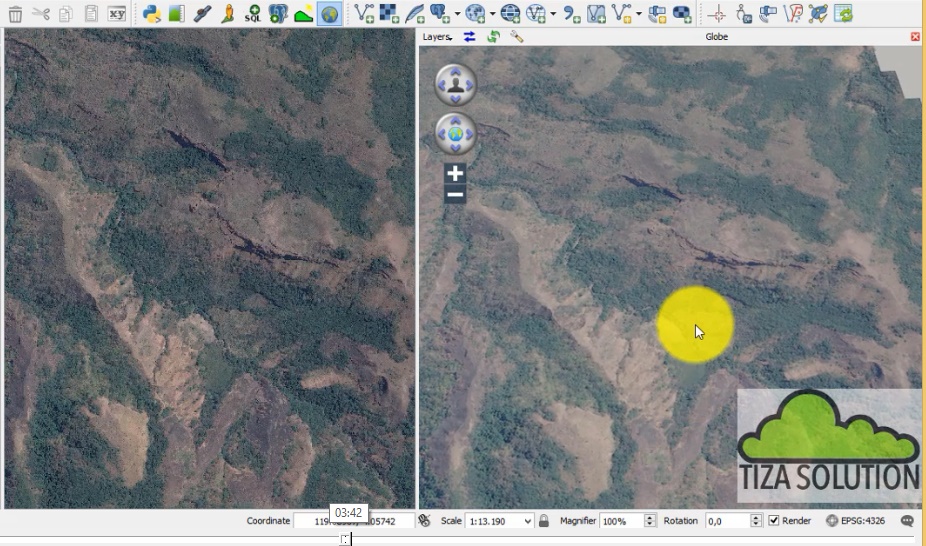
Task: Toggle the mouse coordinate extents display icon
Action: point(424,521)
